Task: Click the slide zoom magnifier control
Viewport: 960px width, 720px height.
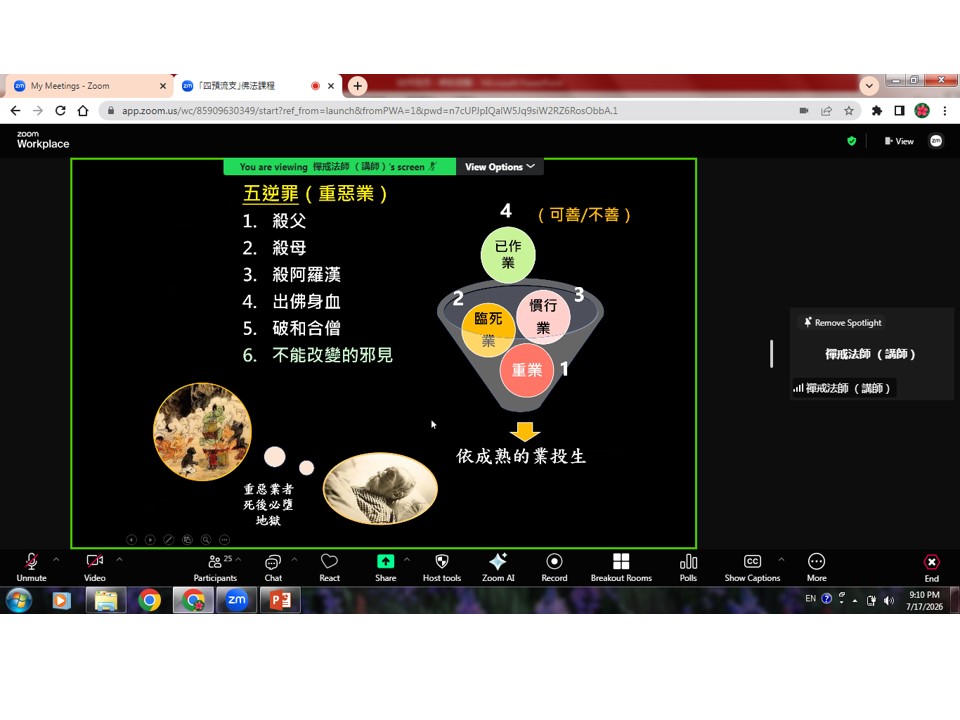Action: coord(206,539)
